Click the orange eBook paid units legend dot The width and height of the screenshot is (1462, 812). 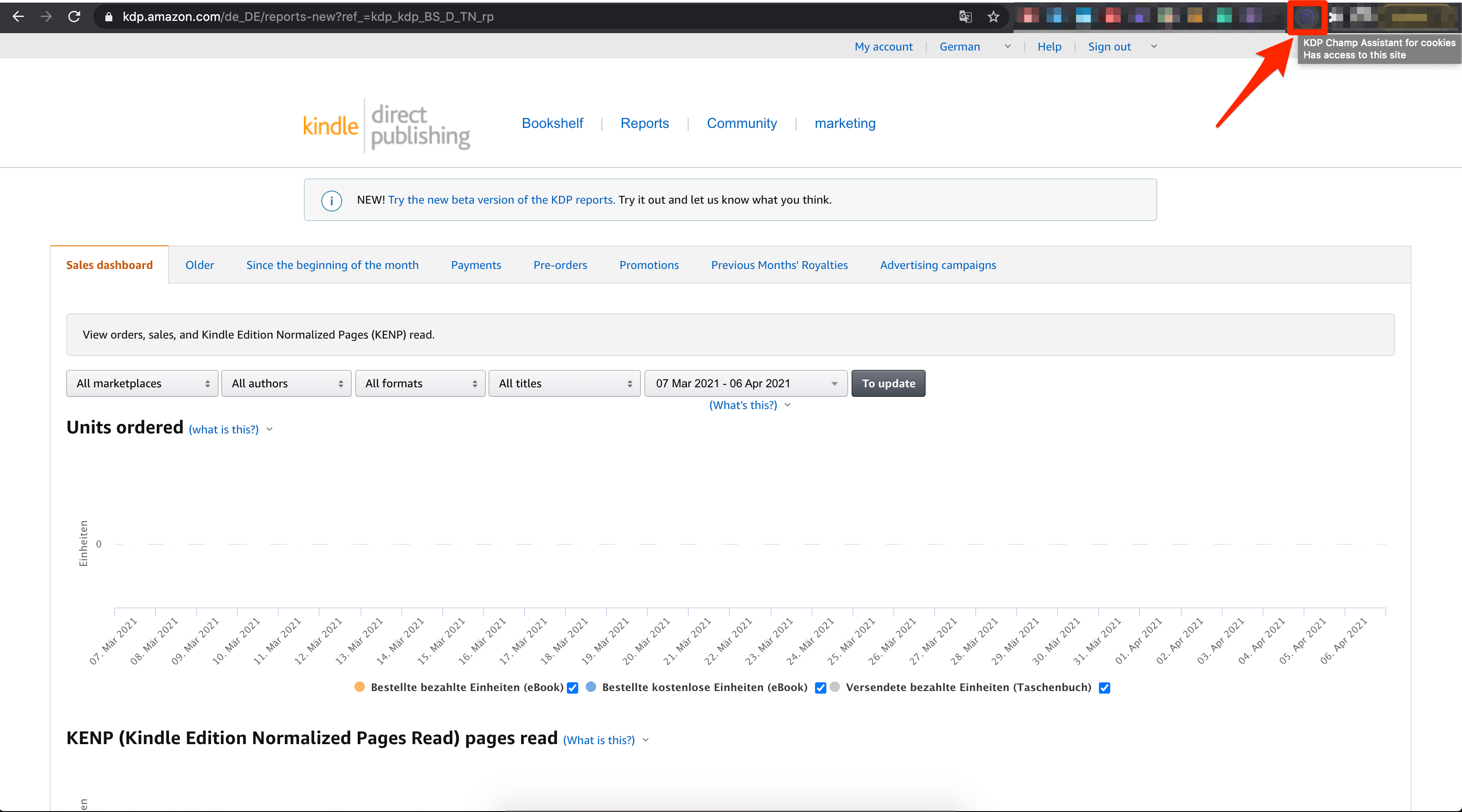point(359,687)
